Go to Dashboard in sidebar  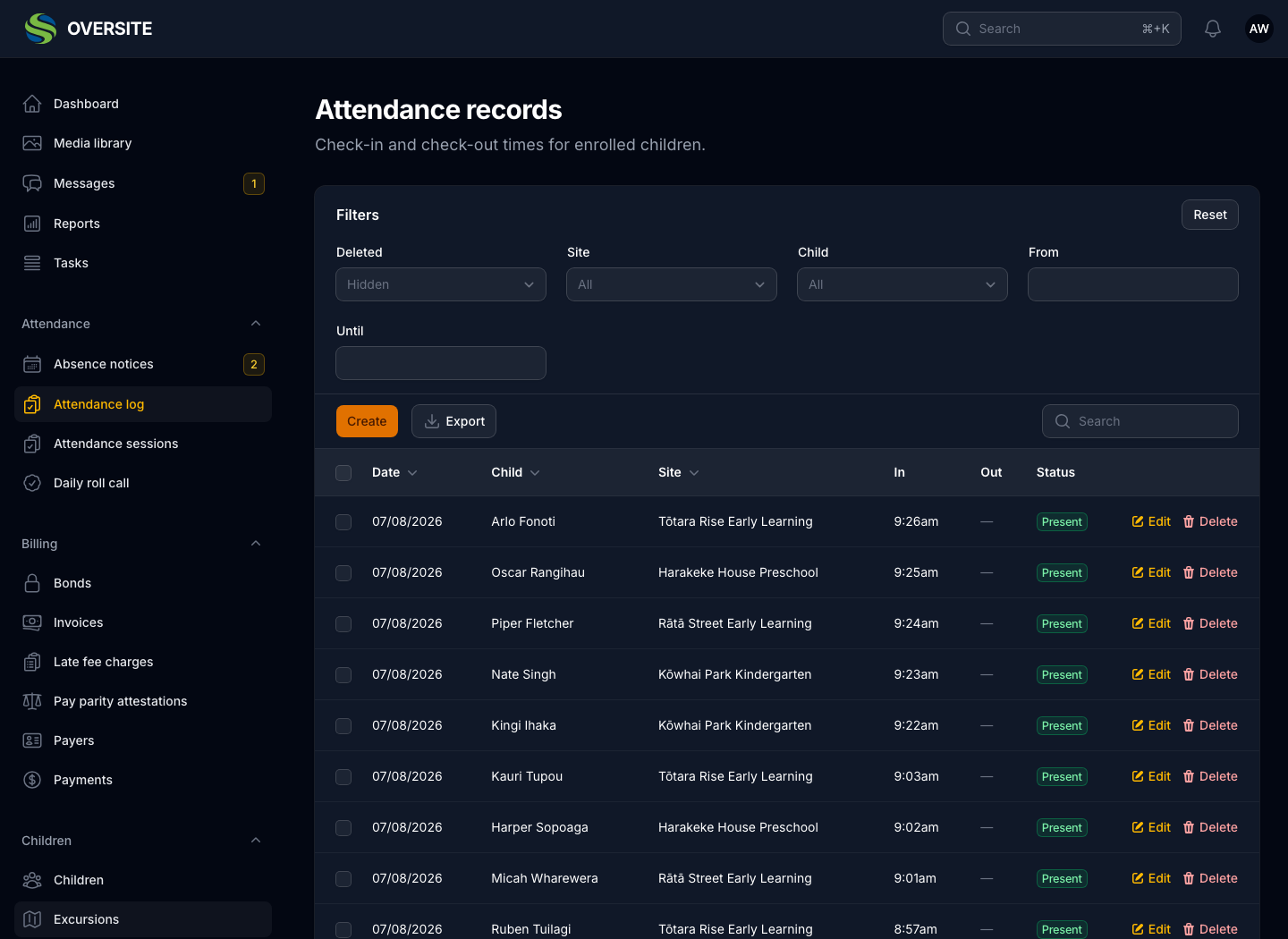click(143, 104)
